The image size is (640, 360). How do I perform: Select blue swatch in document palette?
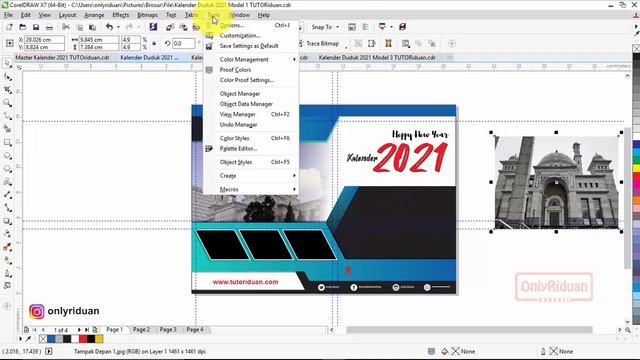pyautogui.click(x=51, y=339)
